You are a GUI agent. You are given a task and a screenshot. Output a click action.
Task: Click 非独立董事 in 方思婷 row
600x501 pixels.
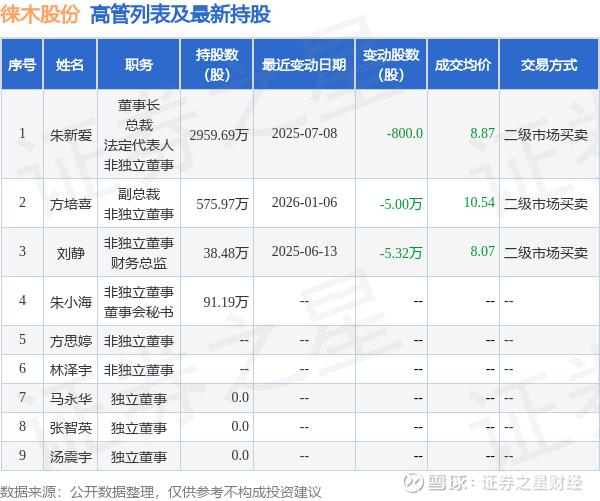(139, 341)
